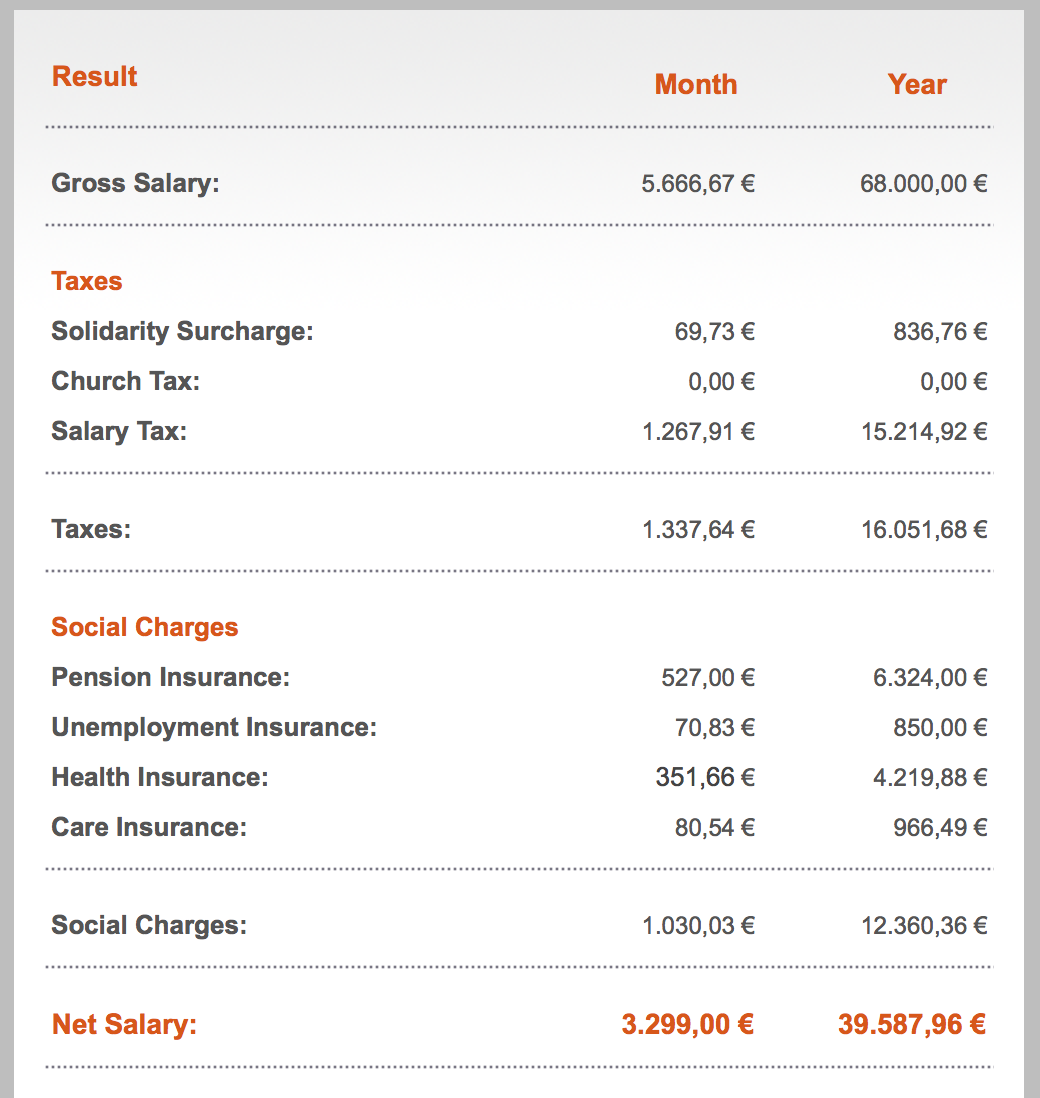Select the Gross Salary label
The width and height of the screenshot is (1040, 1098).
135,184
